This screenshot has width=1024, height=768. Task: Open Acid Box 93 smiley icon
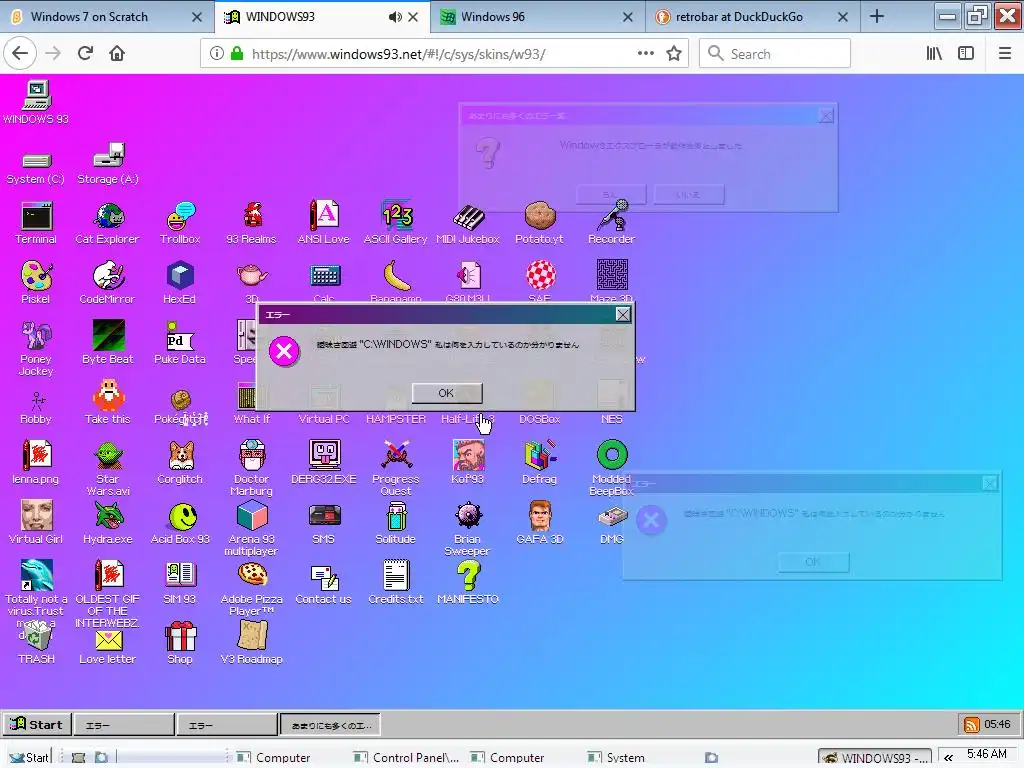180,522
